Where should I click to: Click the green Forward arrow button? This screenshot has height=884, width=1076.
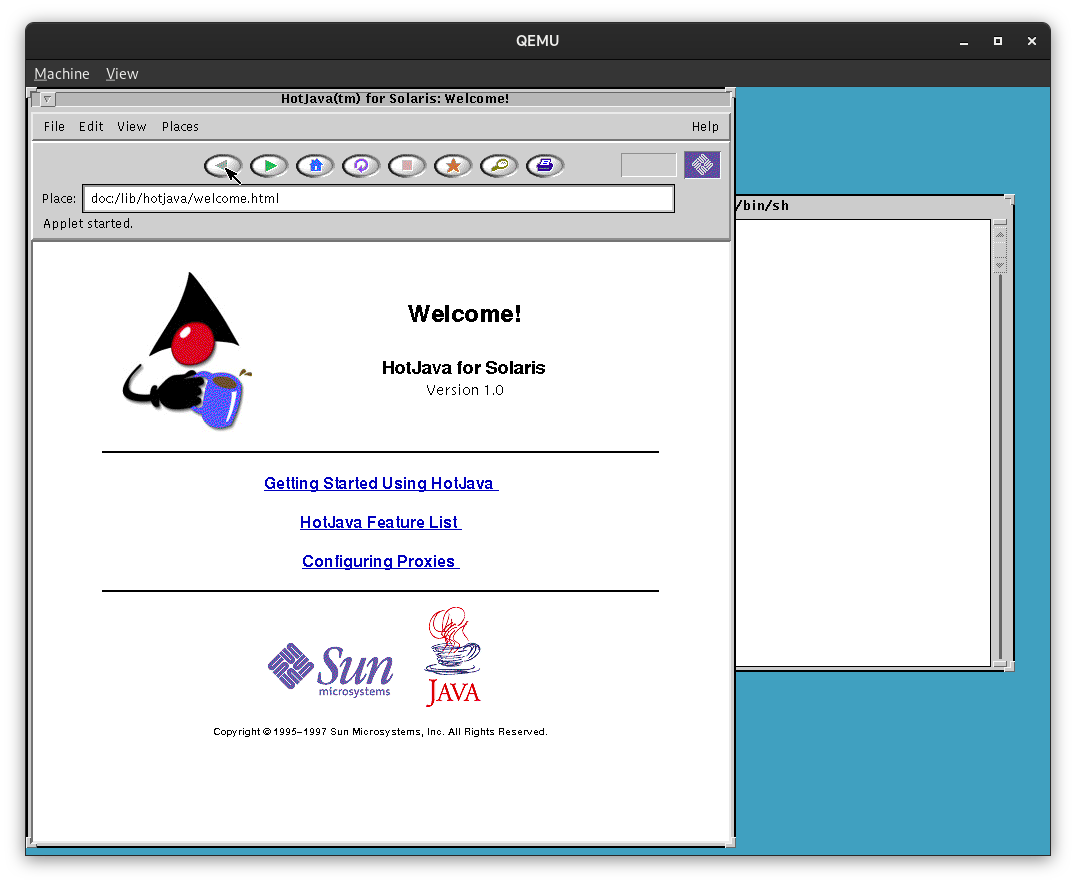tap(269, 165)
